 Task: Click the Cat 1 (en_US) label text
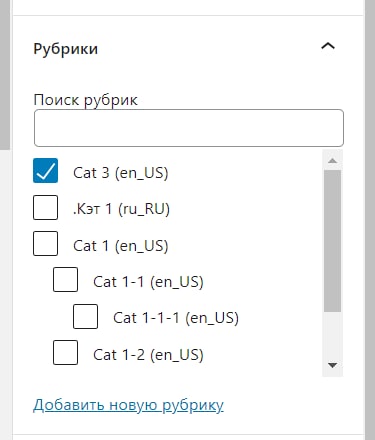point(121,246)
